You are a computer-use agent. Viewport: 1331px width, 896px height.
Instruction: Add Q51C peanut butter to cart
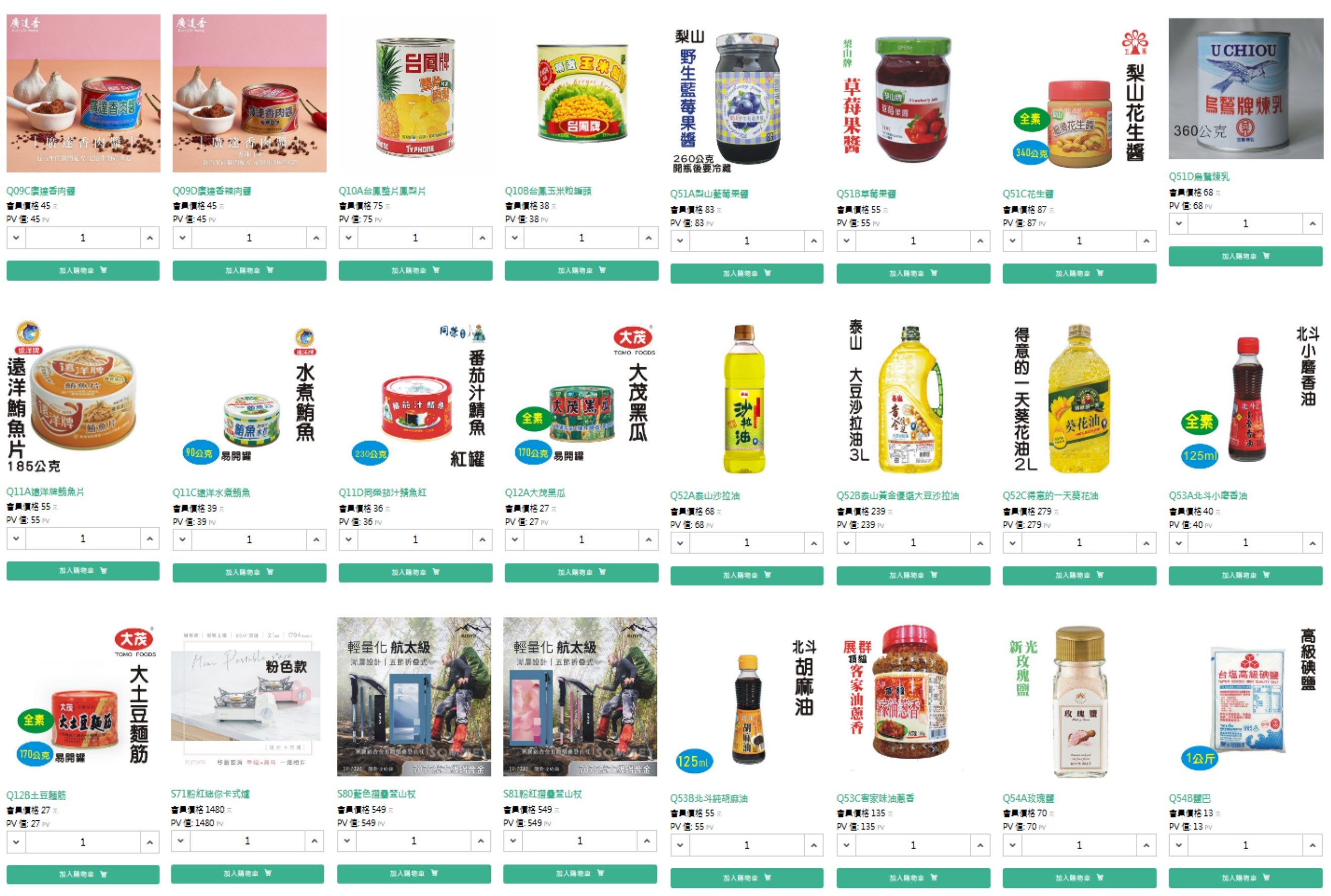coord(1079,273)
